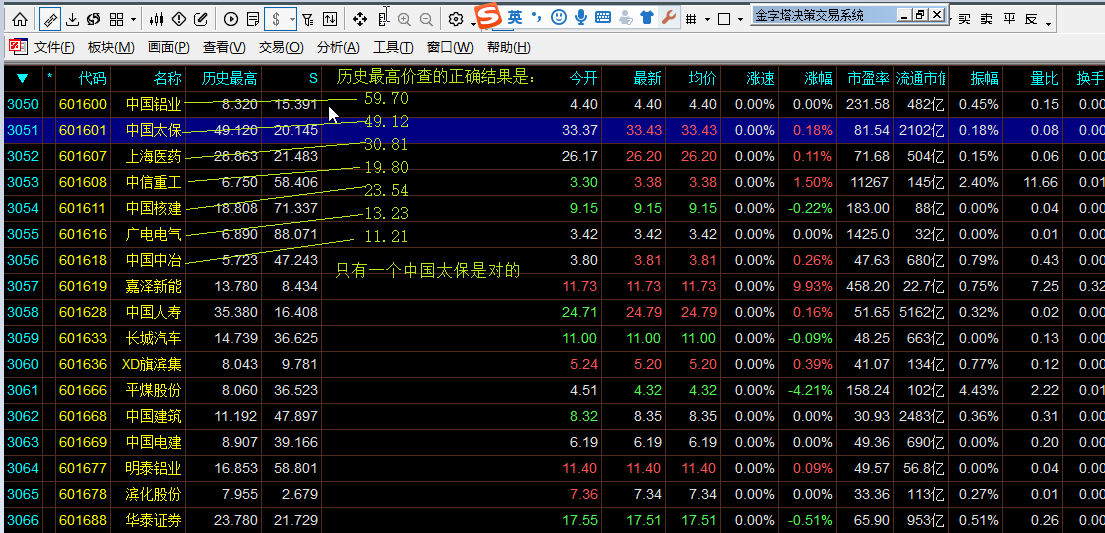The height and width of the screenshot is (533, 1105).
Task: Click the 卖 sell button
Action: click(x=987, y=19)
